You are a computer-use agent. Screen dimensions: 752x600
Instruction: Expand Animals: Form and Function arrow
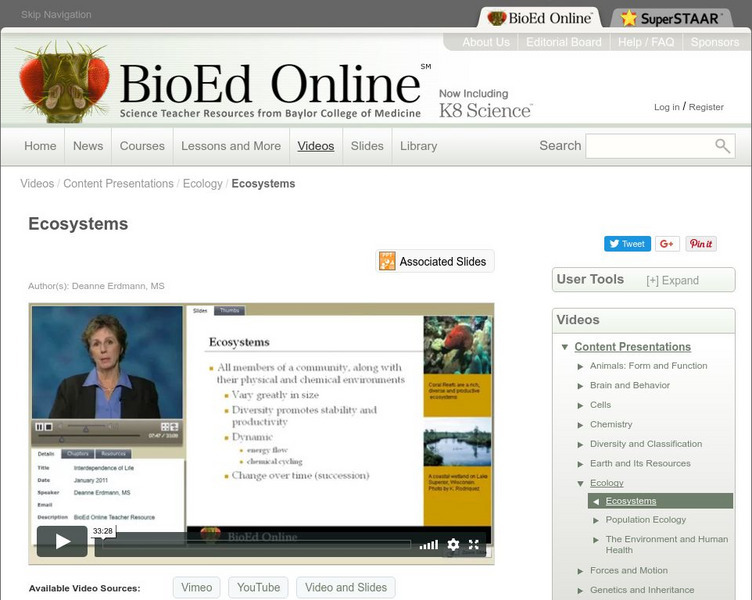(x=580, y=366)
